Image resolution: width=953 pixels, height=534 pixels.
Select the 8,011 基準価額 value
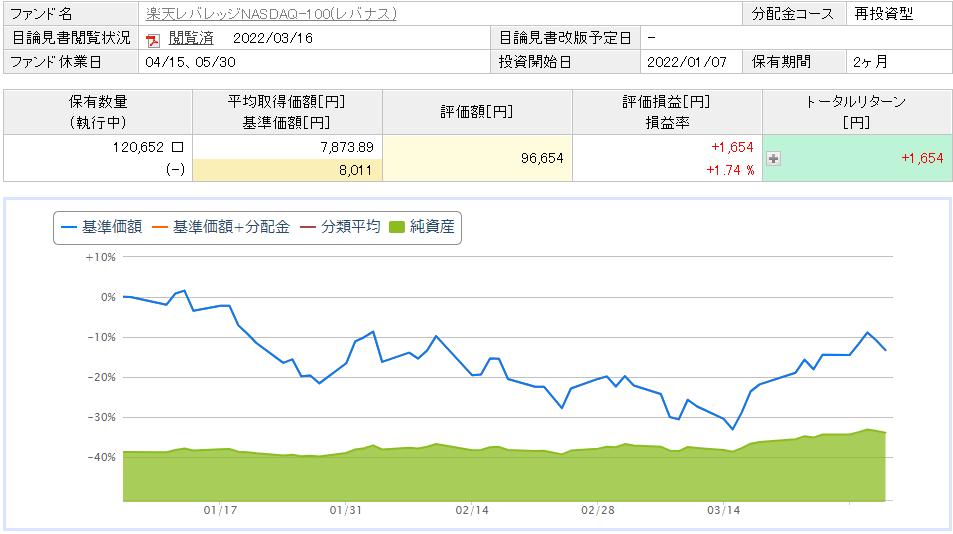(356, 170)
